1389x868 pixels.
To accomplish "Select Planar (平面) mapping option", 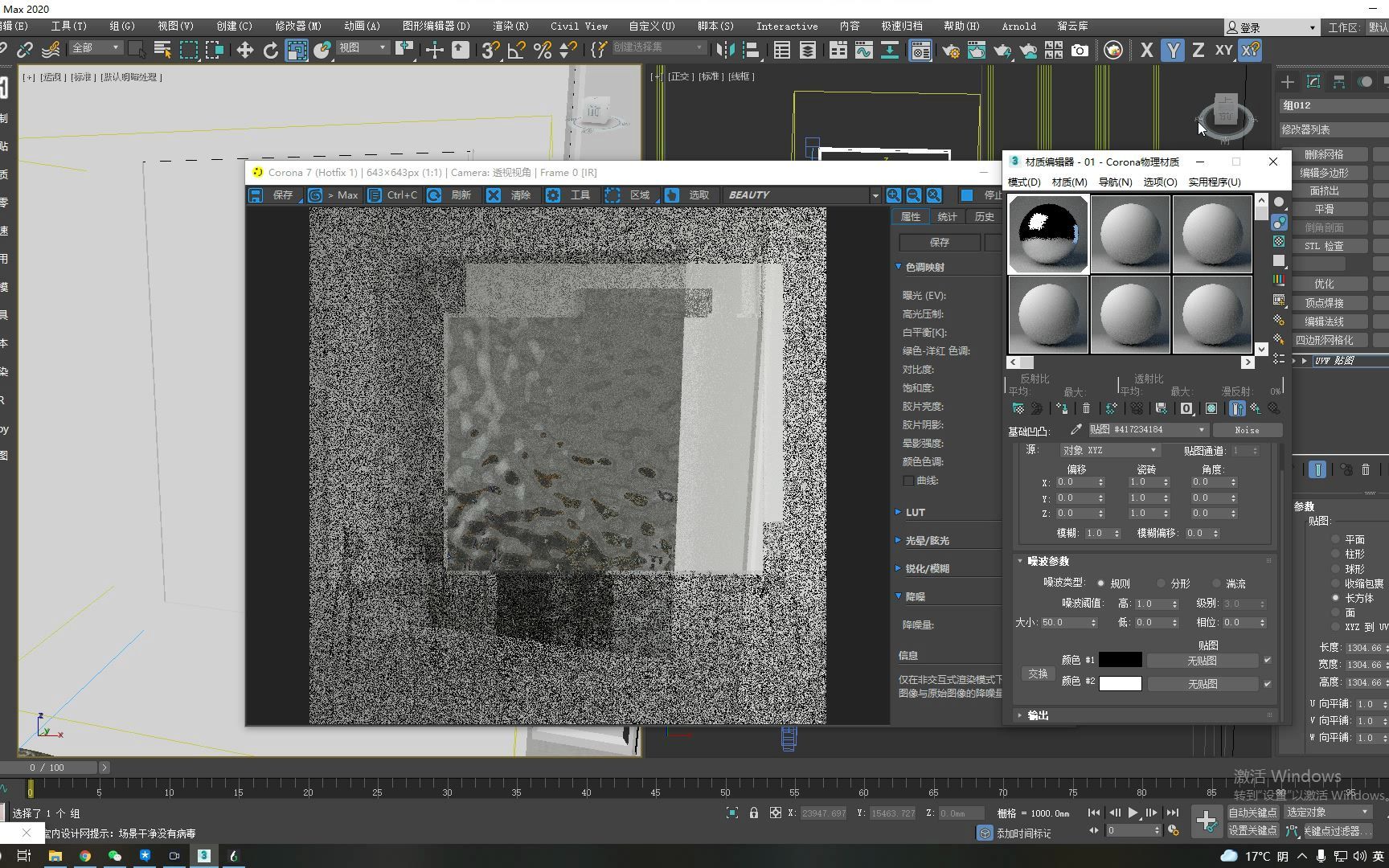I will 1336,539.
